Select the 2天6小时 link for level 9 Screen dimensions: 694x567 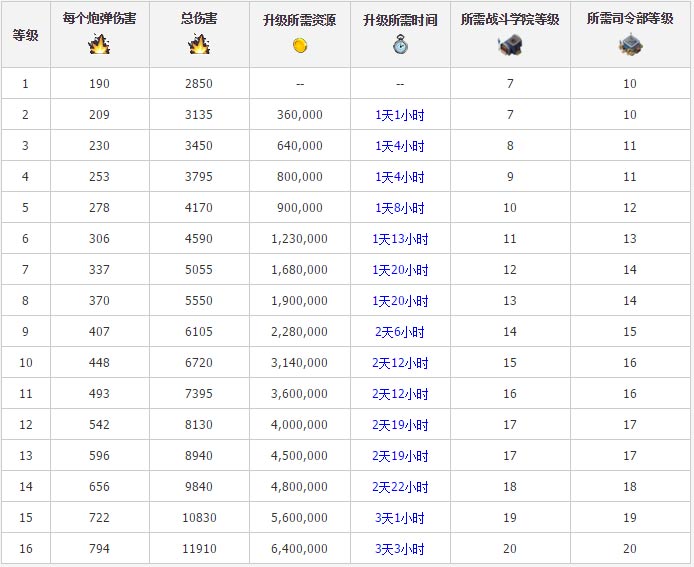coord(400,332)
